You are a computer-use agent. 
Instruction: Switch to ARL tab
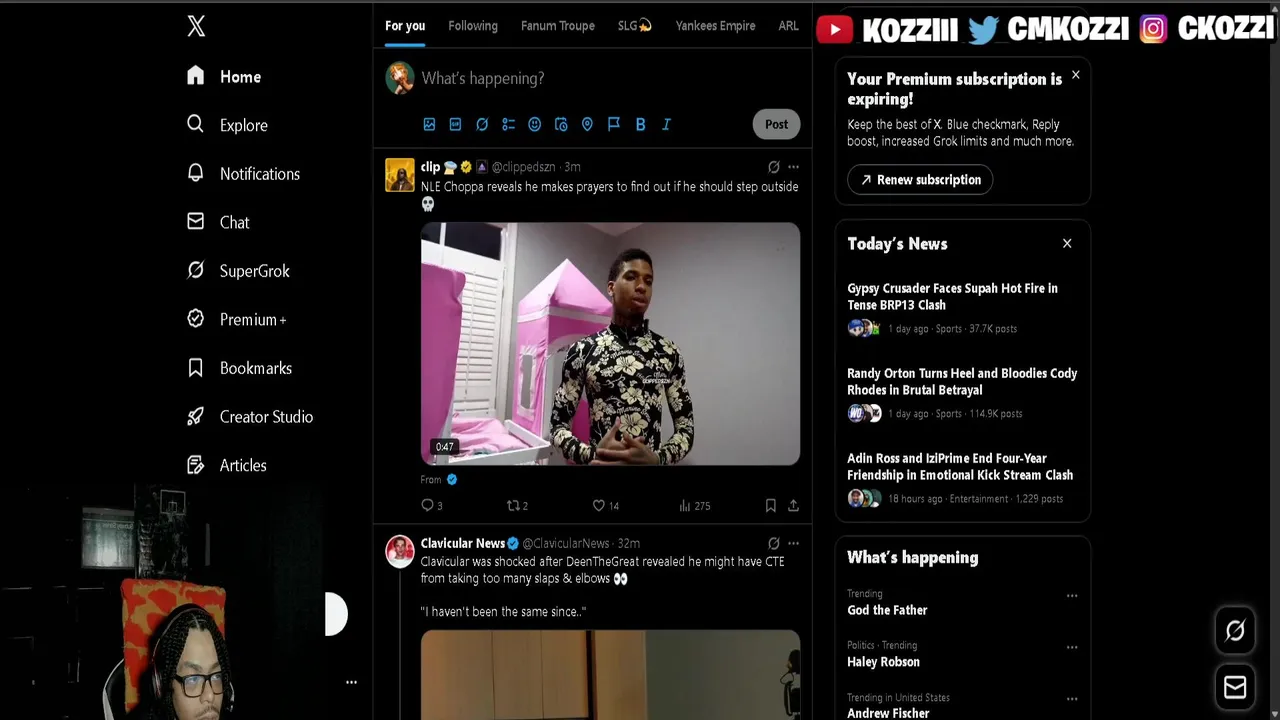pos(788,26)
